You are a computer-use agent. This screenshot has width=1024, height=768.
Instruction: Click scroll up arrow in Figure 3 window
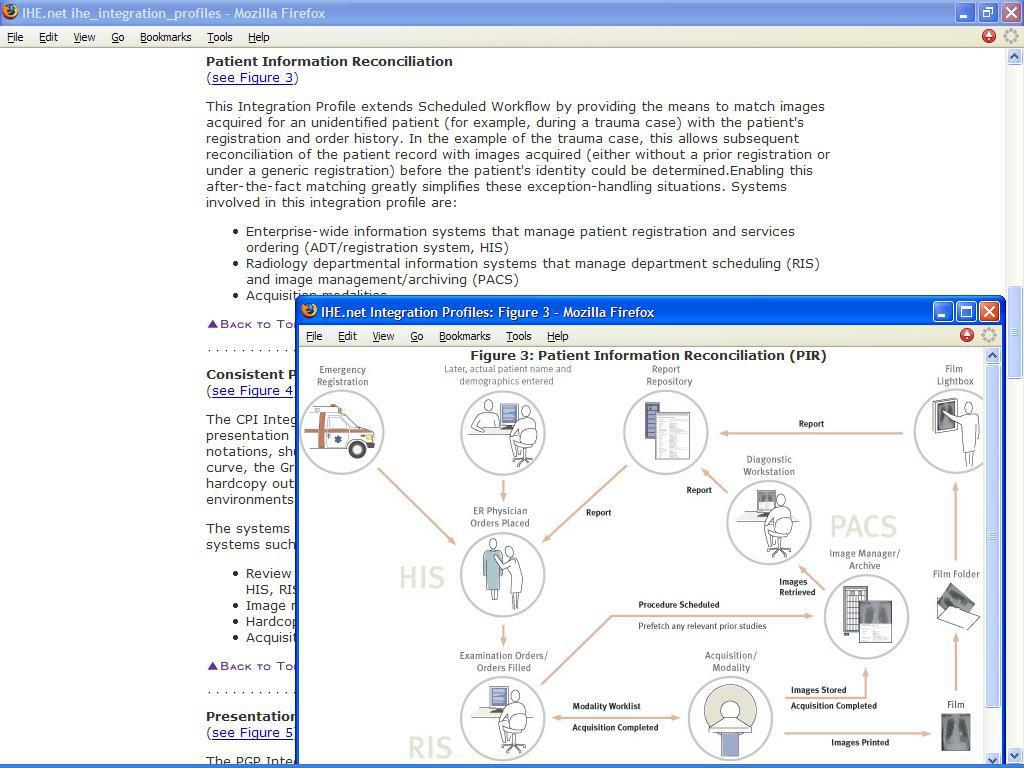[x=992, y=356]
